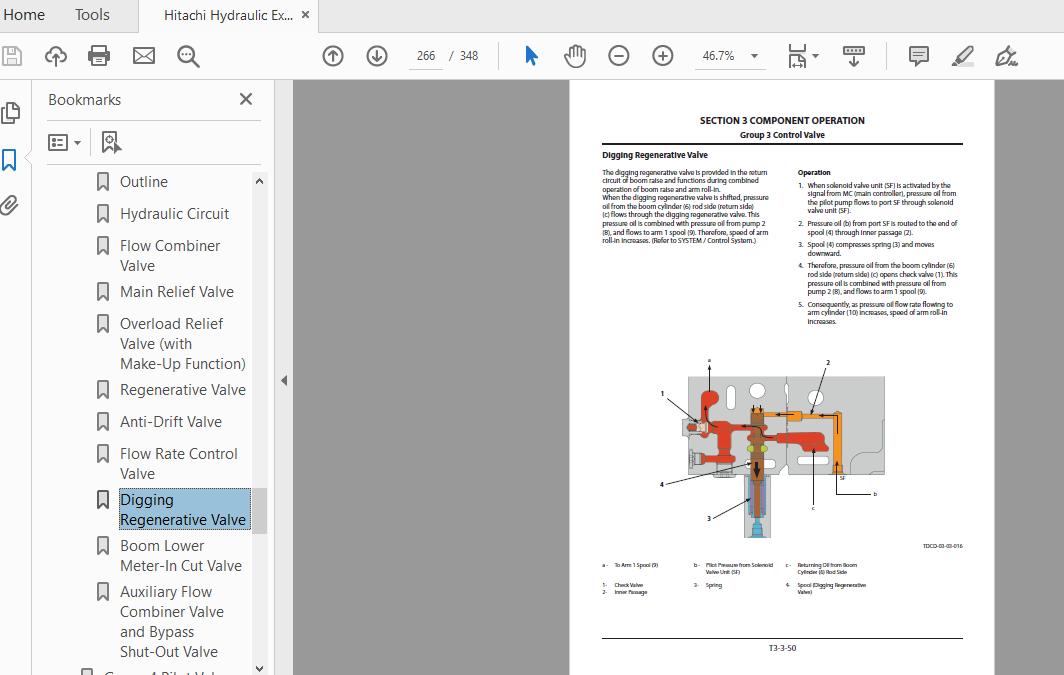The height and width of the screenshot is (675, 1064).
Task: Collapse the navigation pane arrow
Action: (284, 380)
